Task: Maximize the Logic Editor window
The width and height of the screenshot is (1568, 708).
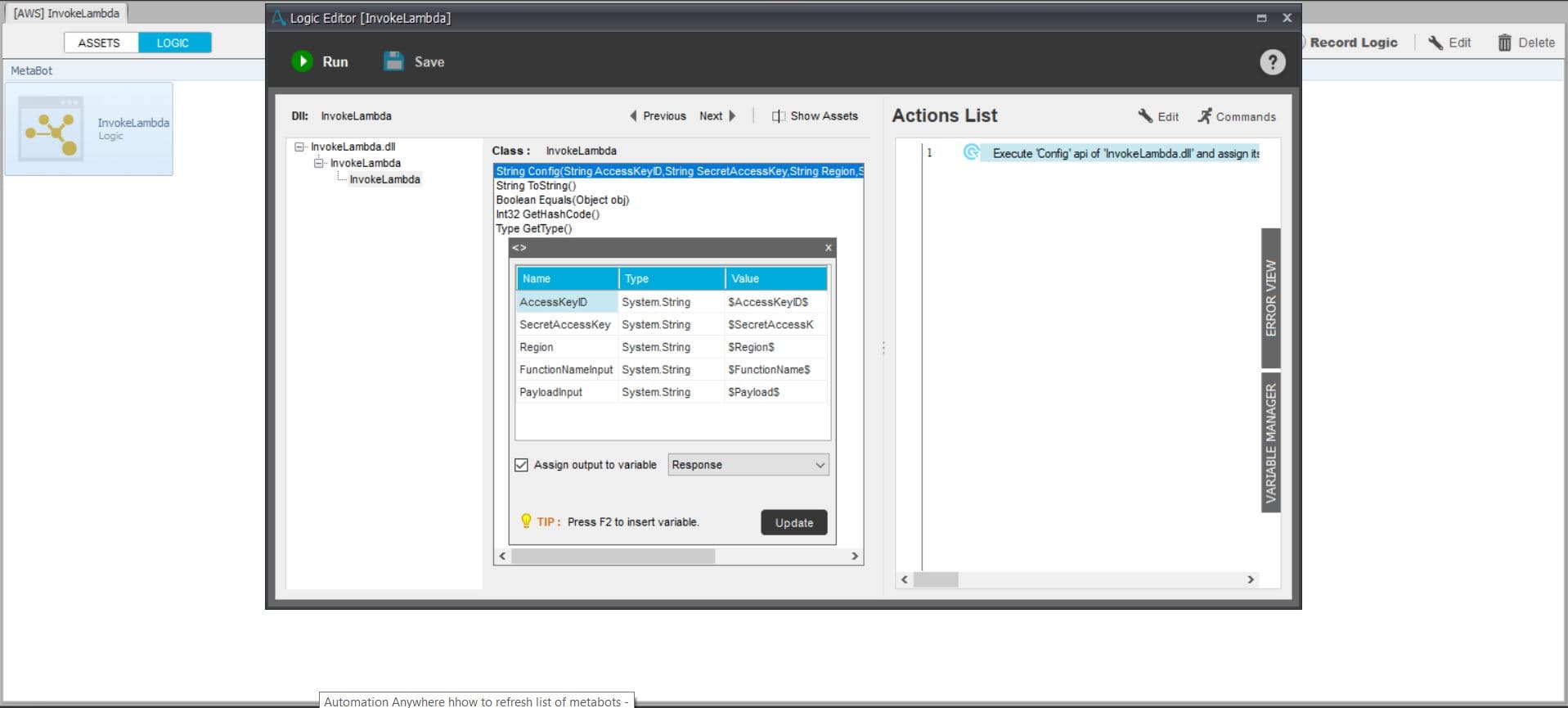Action: [1261, 17]
